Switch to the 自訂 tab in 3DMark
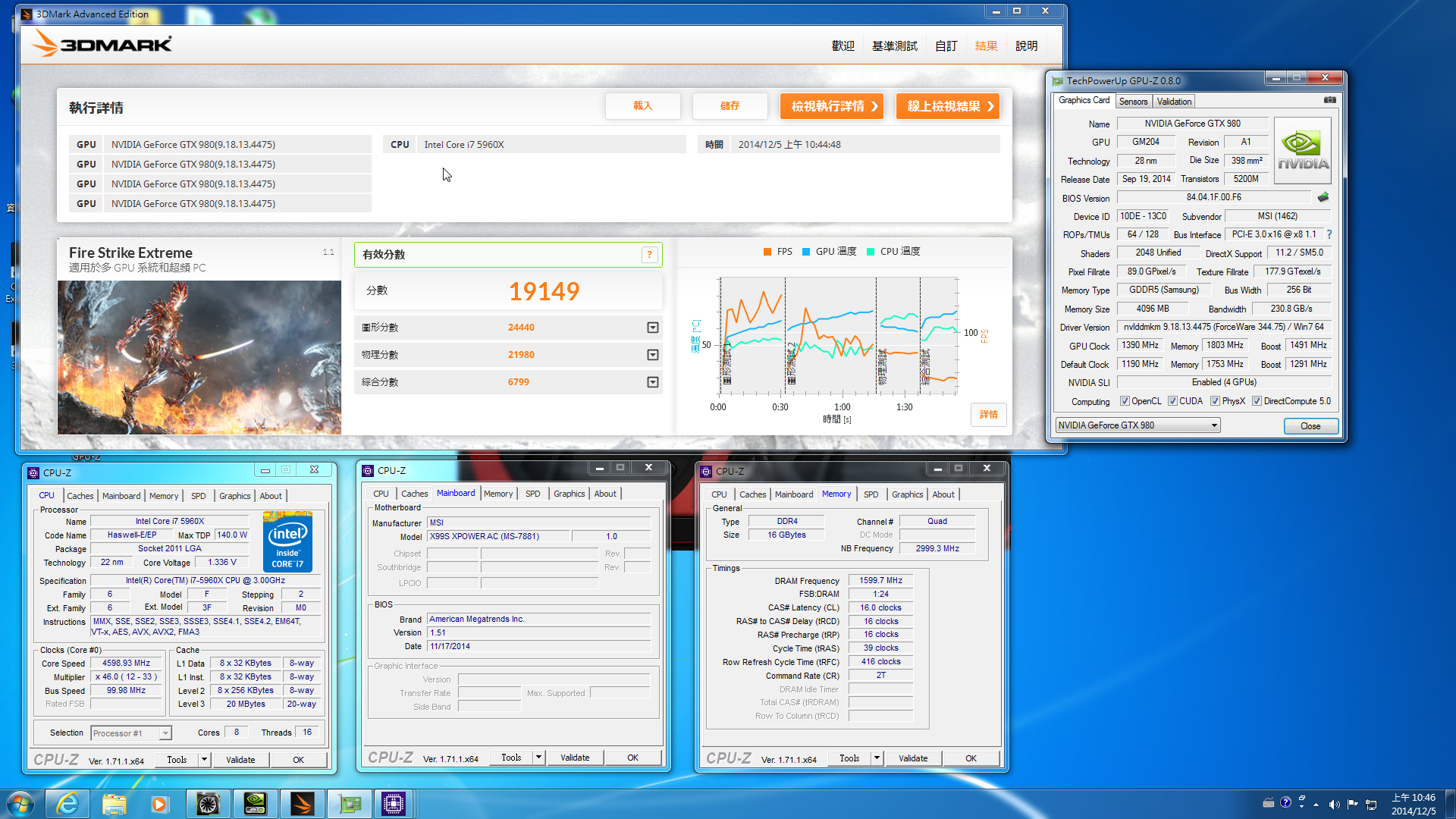The height and width of the screenshot is (819, 1456). 946,46
